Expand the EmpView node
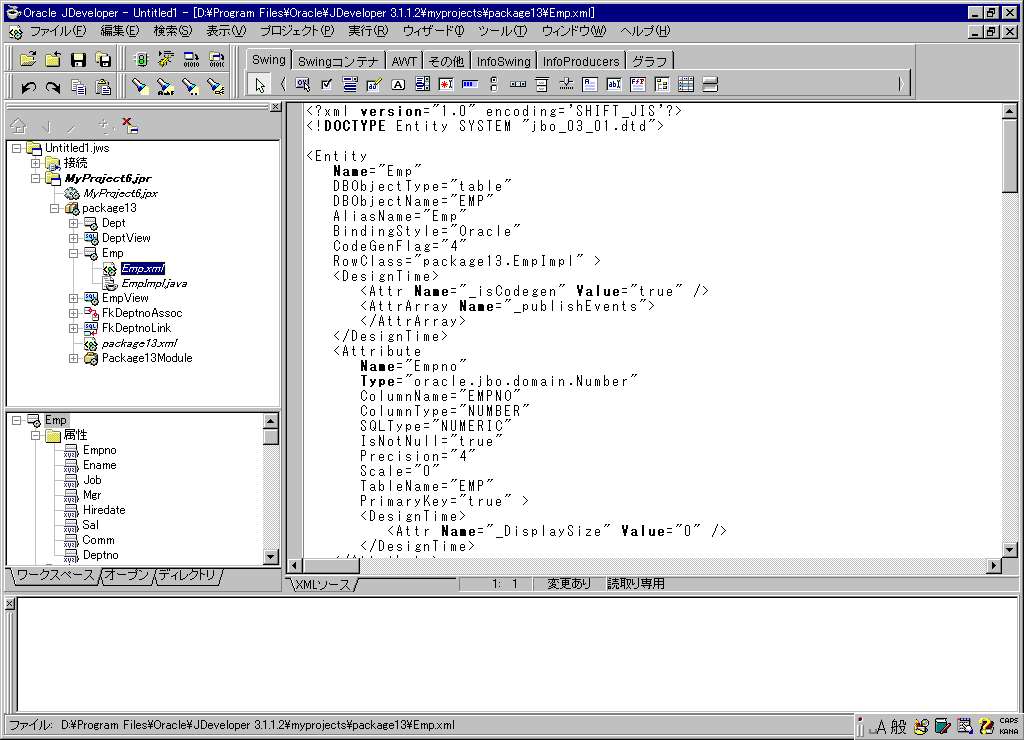Image resolution: width=1024 pixels, height=740 pixels. (74, 298)
